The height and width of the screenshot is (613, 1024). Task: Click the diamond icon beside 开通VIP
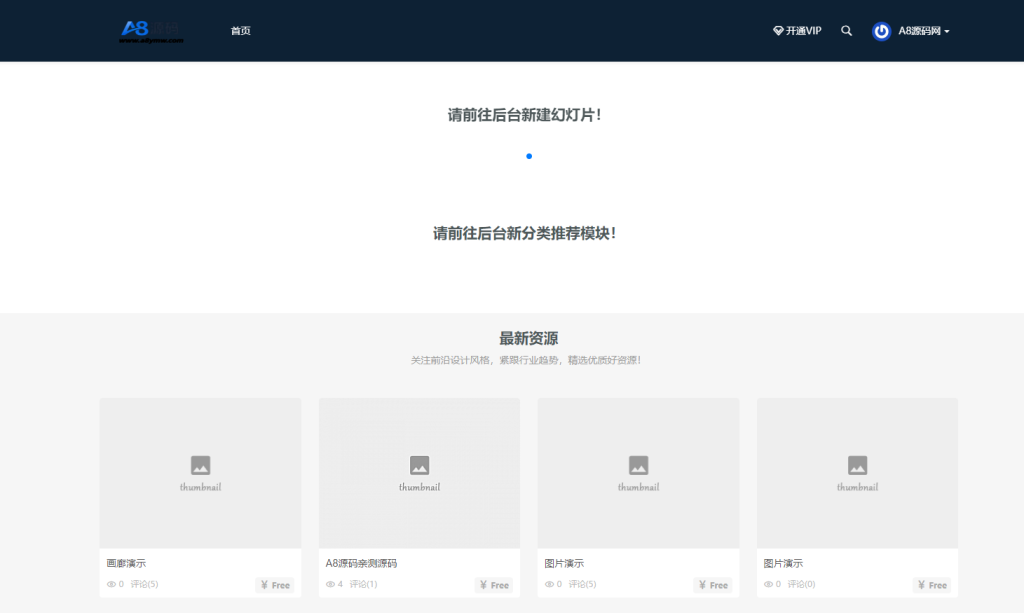(x=778, y=30)
